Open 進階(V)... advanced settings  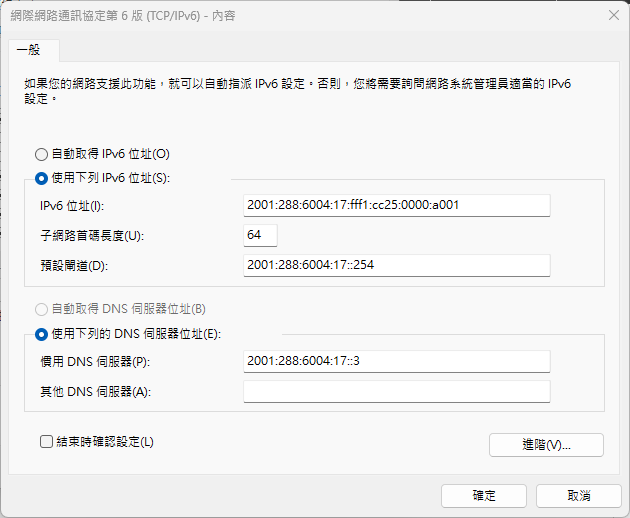[x=546, y=445]
